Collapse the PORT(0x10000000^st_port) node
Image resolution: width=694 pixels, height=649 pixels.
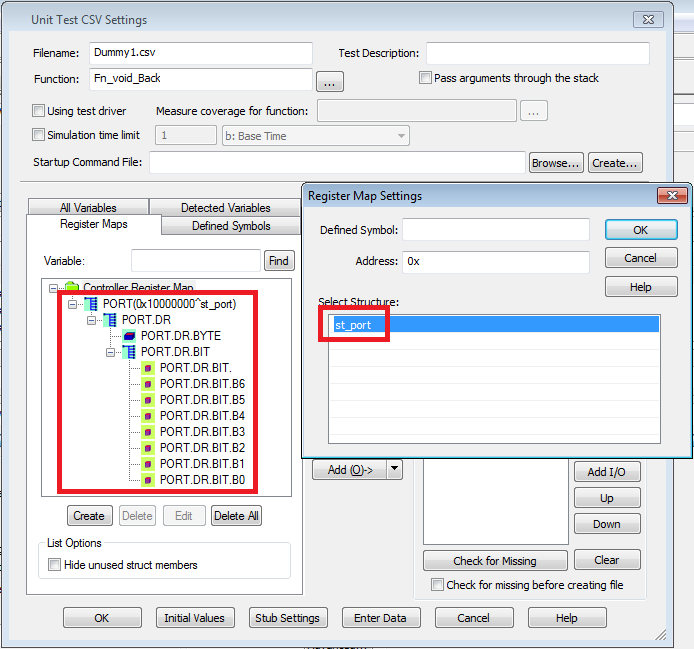[72, 304]
